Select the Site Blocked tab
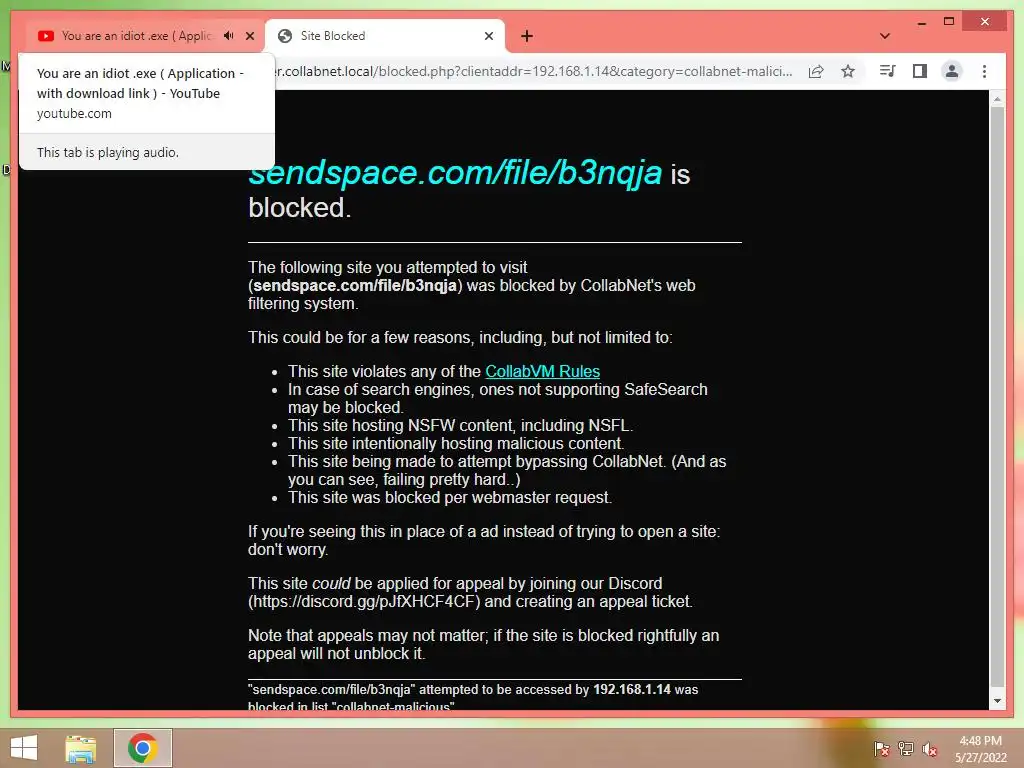 pyautogui.click(x=385, y=36)
